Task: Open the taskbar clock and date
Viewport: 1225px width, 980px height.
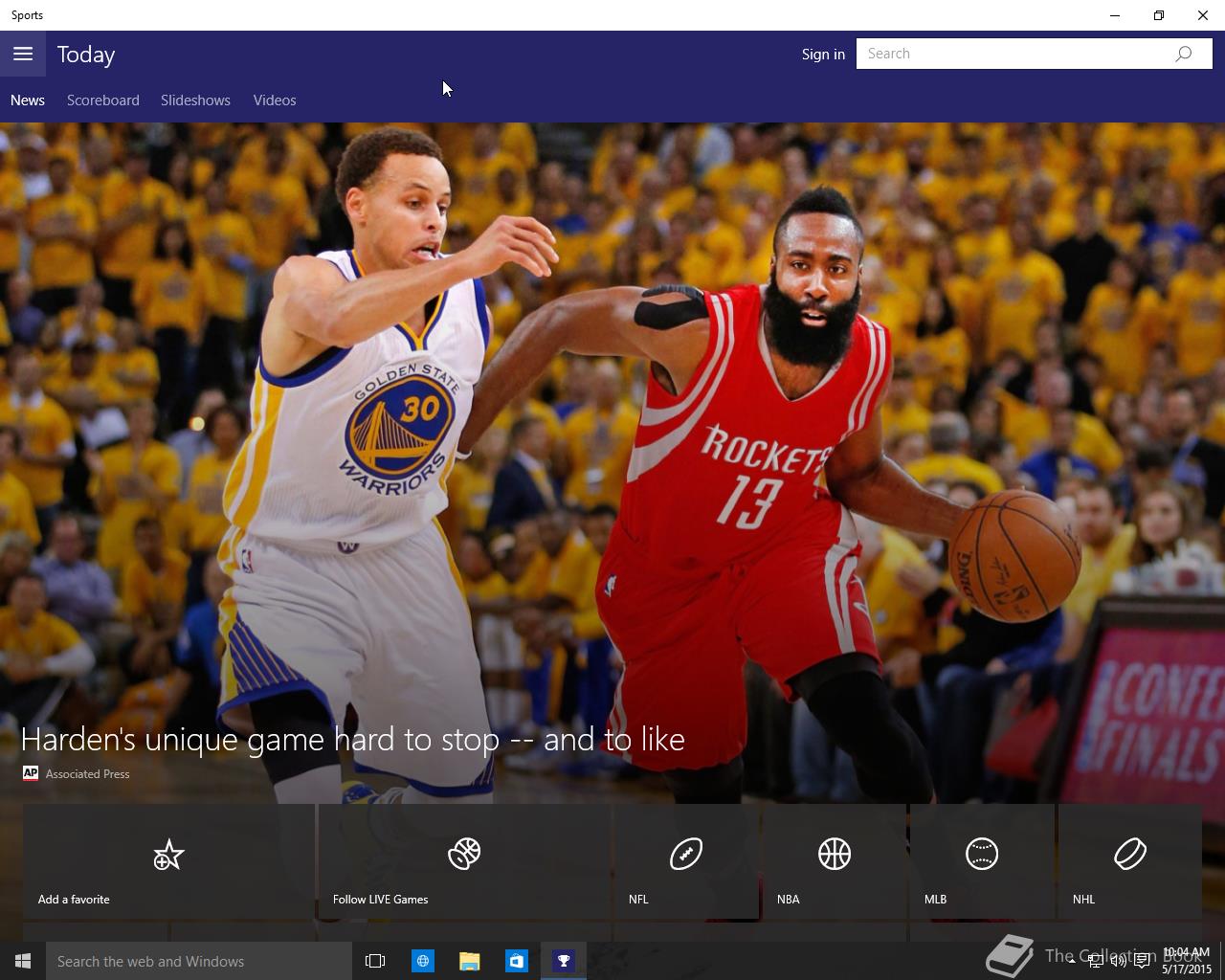Action: (1186, 961)
